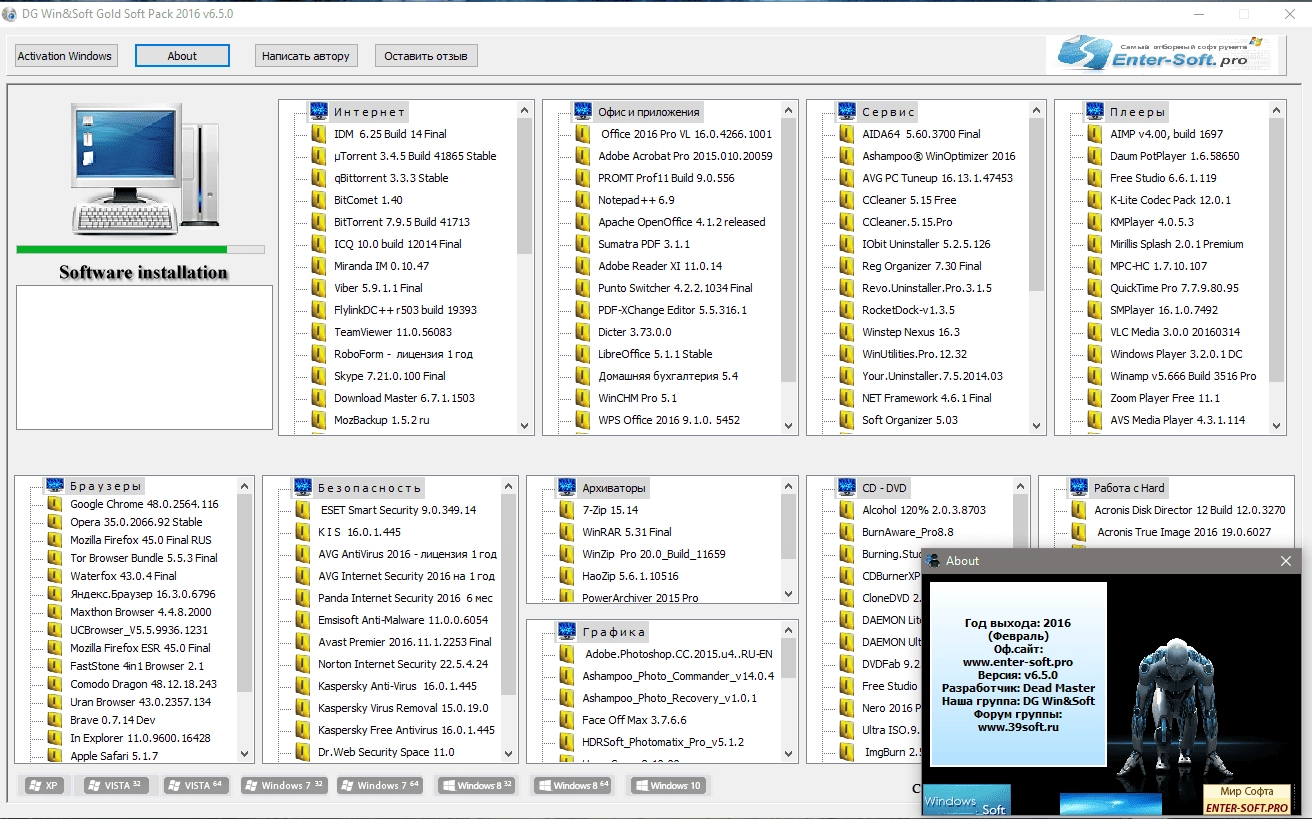
Task: Click the icon beside WinRAR 5.31 Final
Action: coord(567,532)
